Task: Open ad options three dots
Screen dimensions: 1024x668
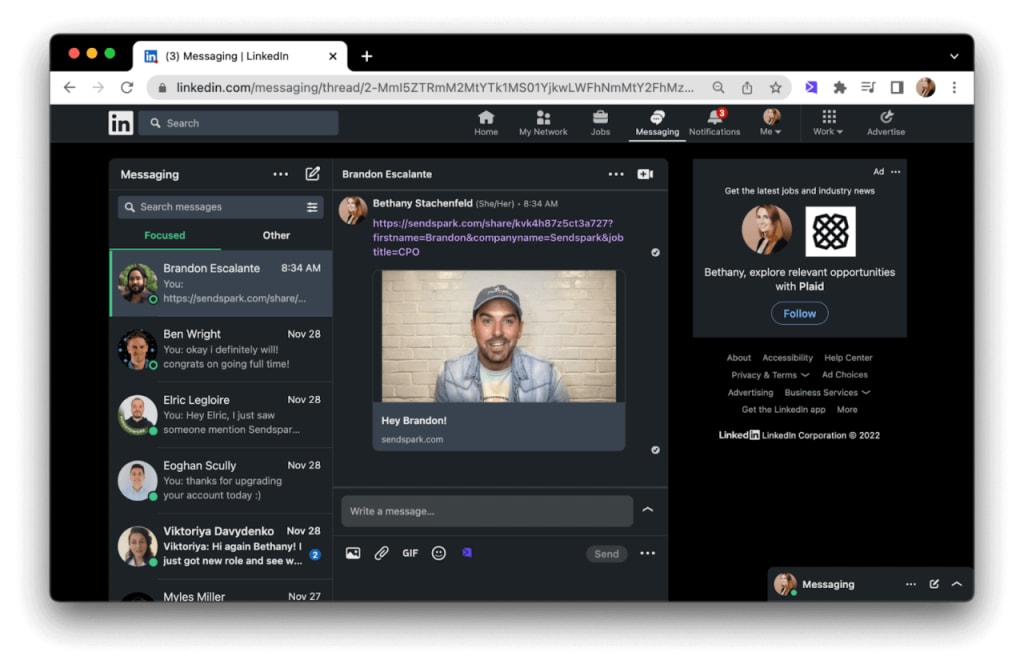Action: pyautogui.click(x=895, y=172)
